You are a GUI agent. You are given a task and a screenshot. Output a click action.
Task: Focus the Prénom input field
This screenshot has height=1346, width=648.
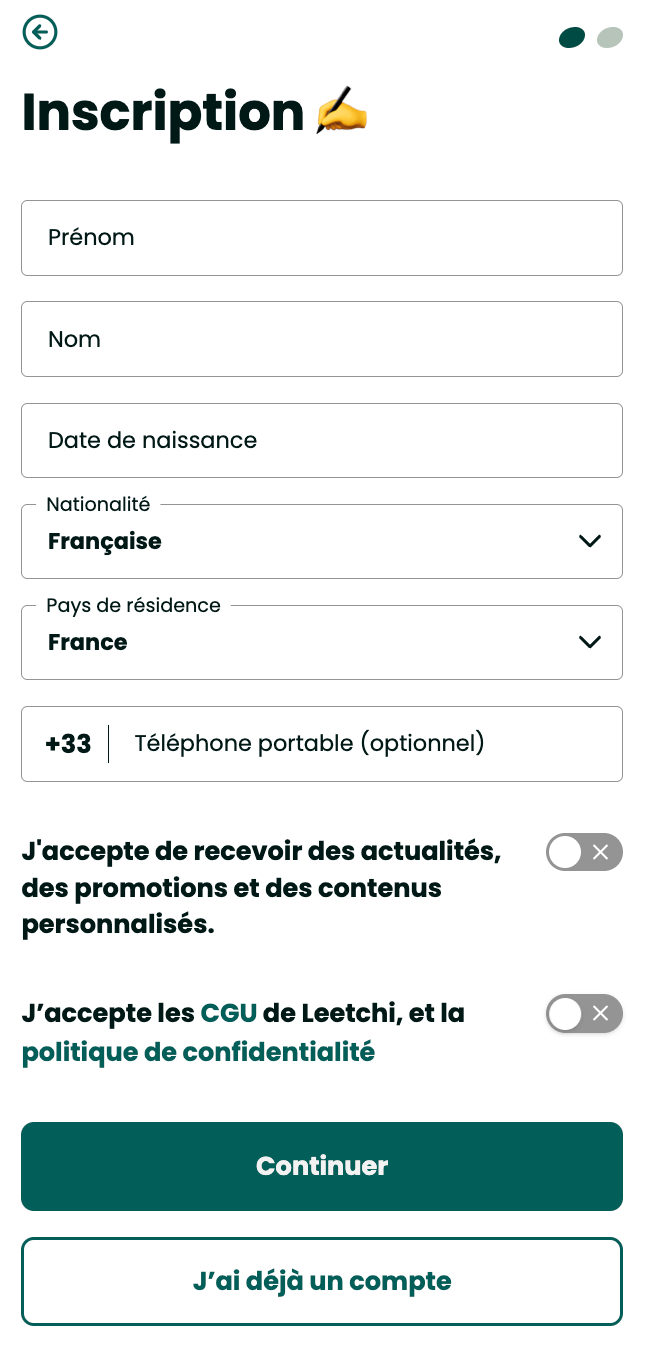click(x=322, y=238)
